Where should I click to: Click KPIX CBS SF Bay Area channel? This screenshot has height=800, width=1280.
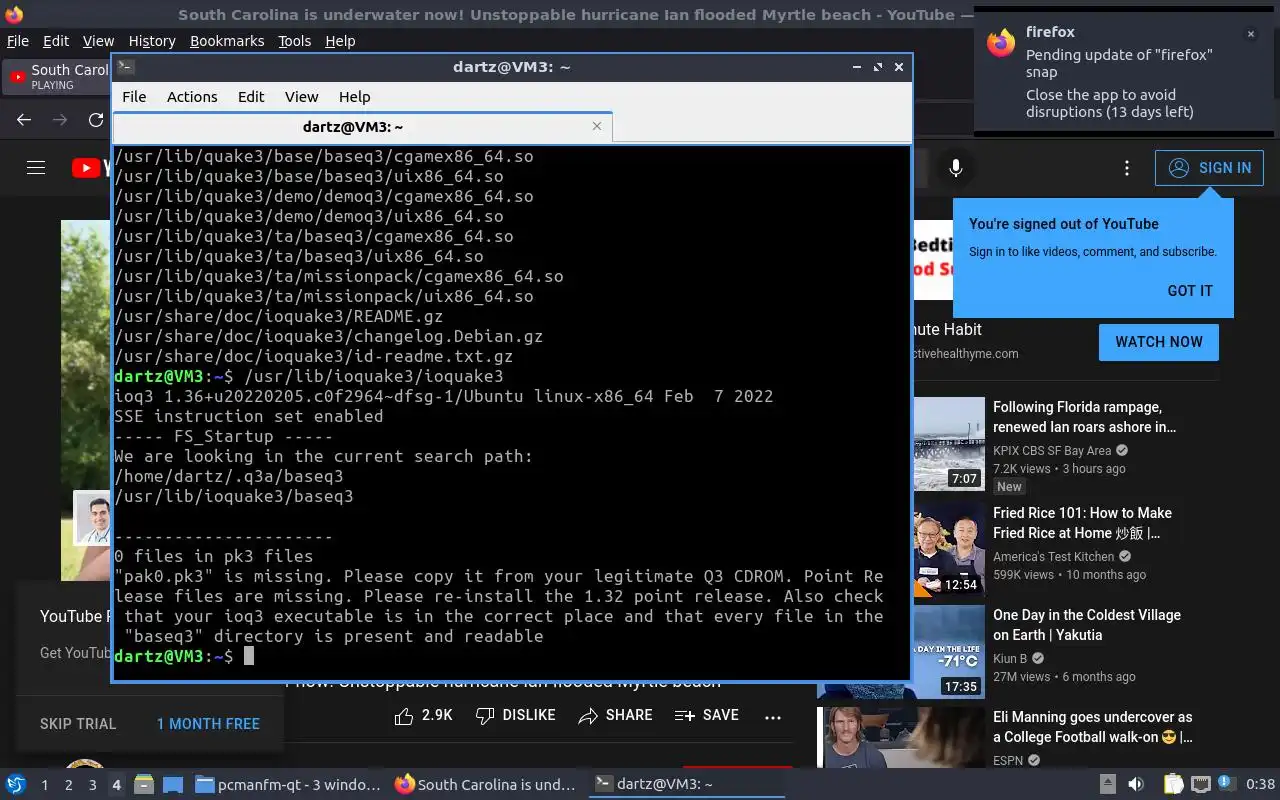coord(1052,451)
